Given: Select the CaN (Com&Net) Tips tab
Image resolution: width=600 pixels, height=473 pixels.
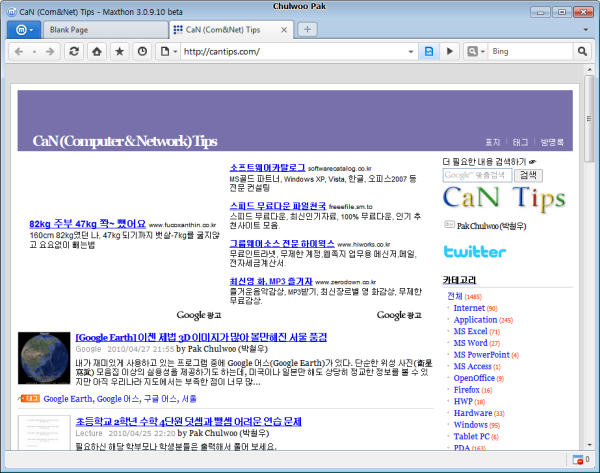Looking at the screenshot, I should tap(223, 30).
